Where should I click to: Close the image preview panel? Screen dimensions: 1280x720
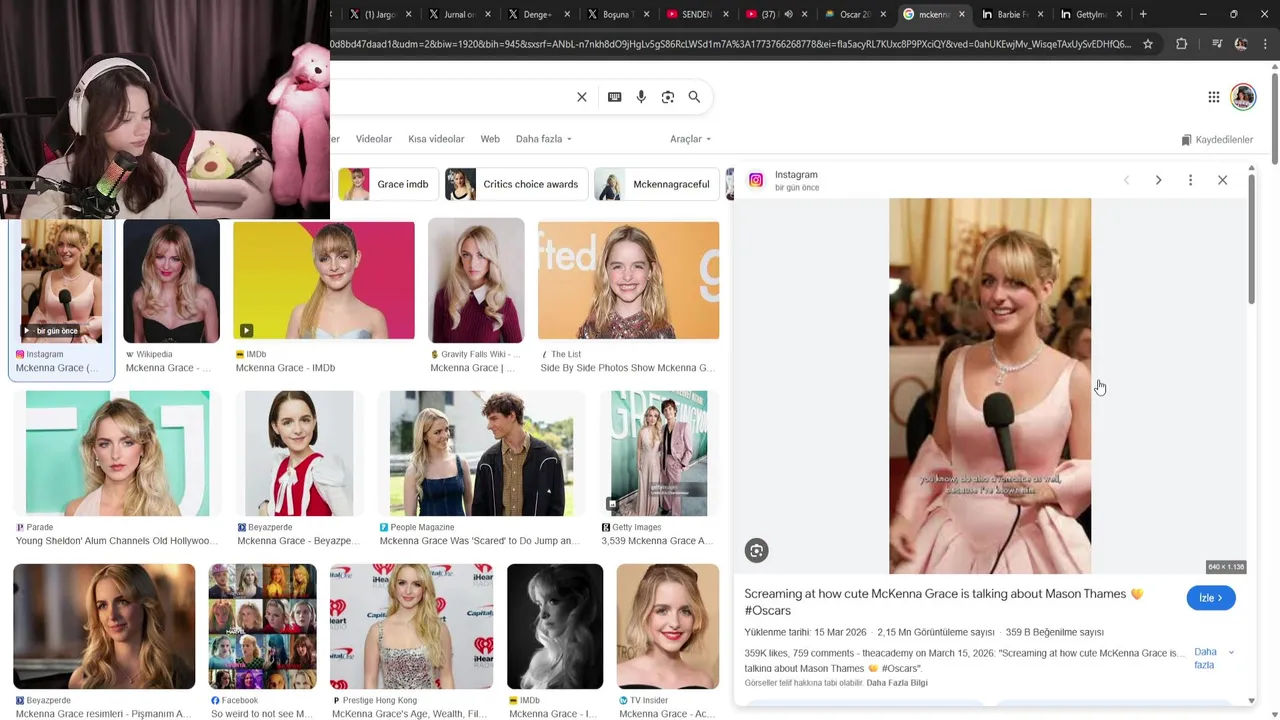point(1222,180)
